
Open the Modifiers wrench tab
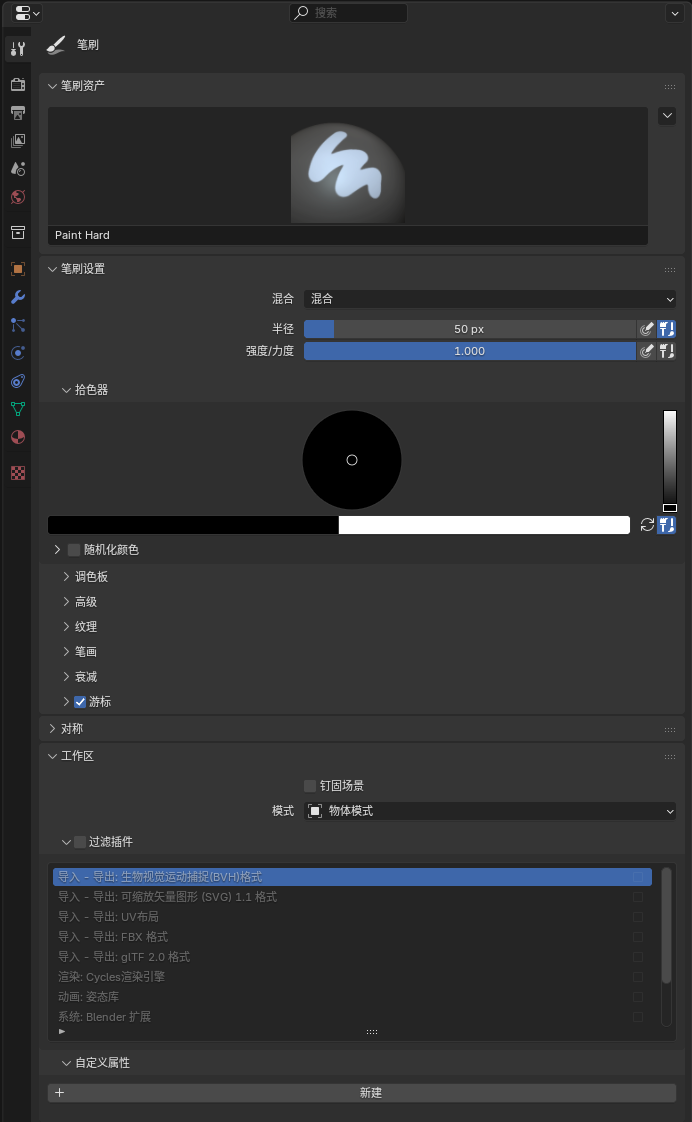pyautogui.click(x=17, y=297)
